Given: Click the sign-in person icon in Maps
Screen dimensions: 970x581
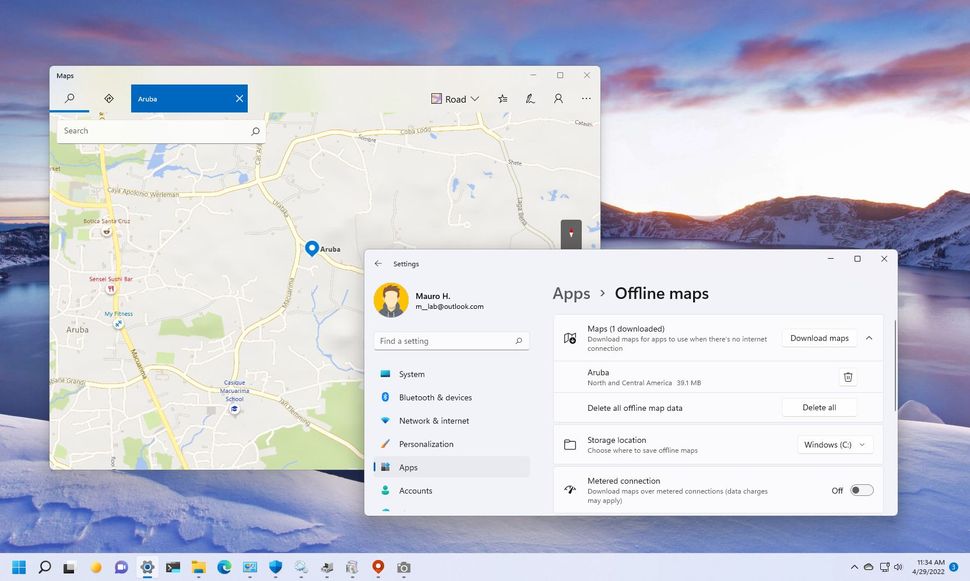Looking at the screenshot, I should (x=558, y=98).
